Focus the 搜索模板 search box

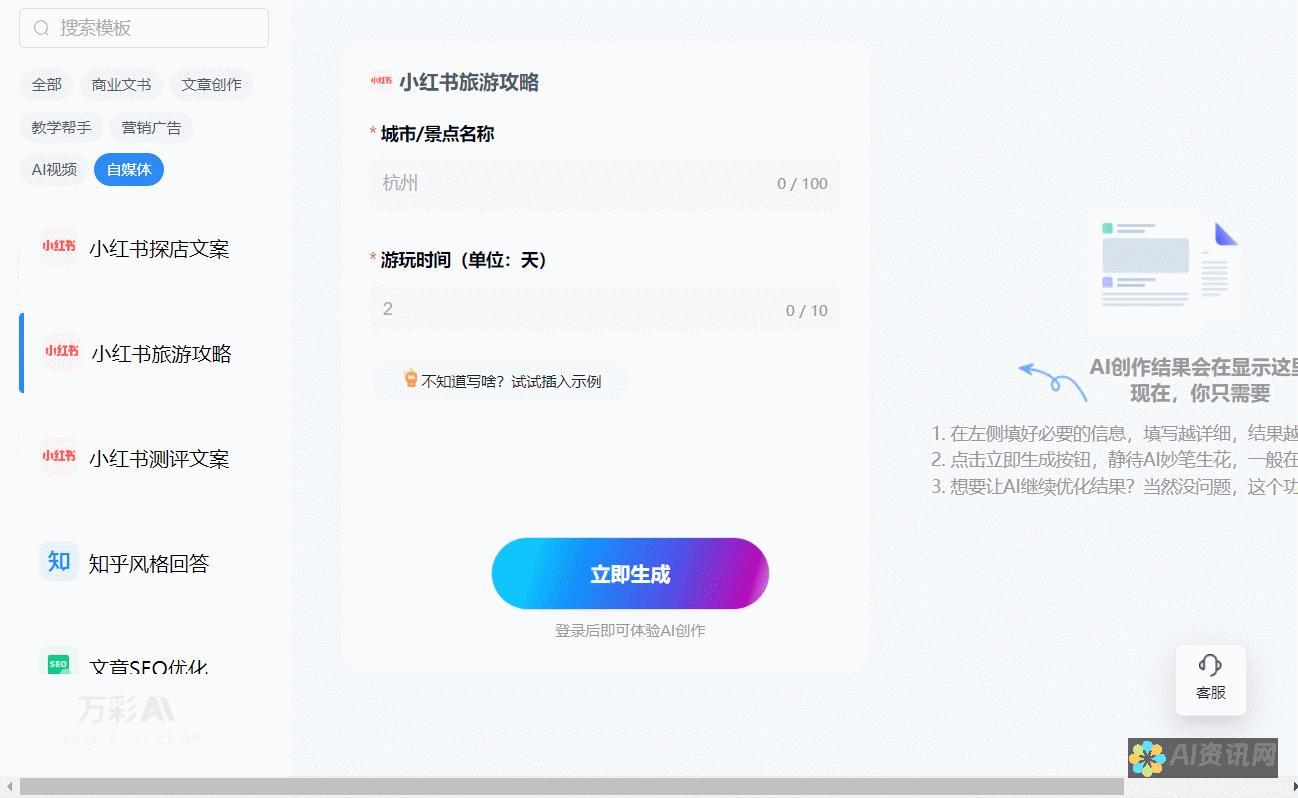tap(144, 28)
